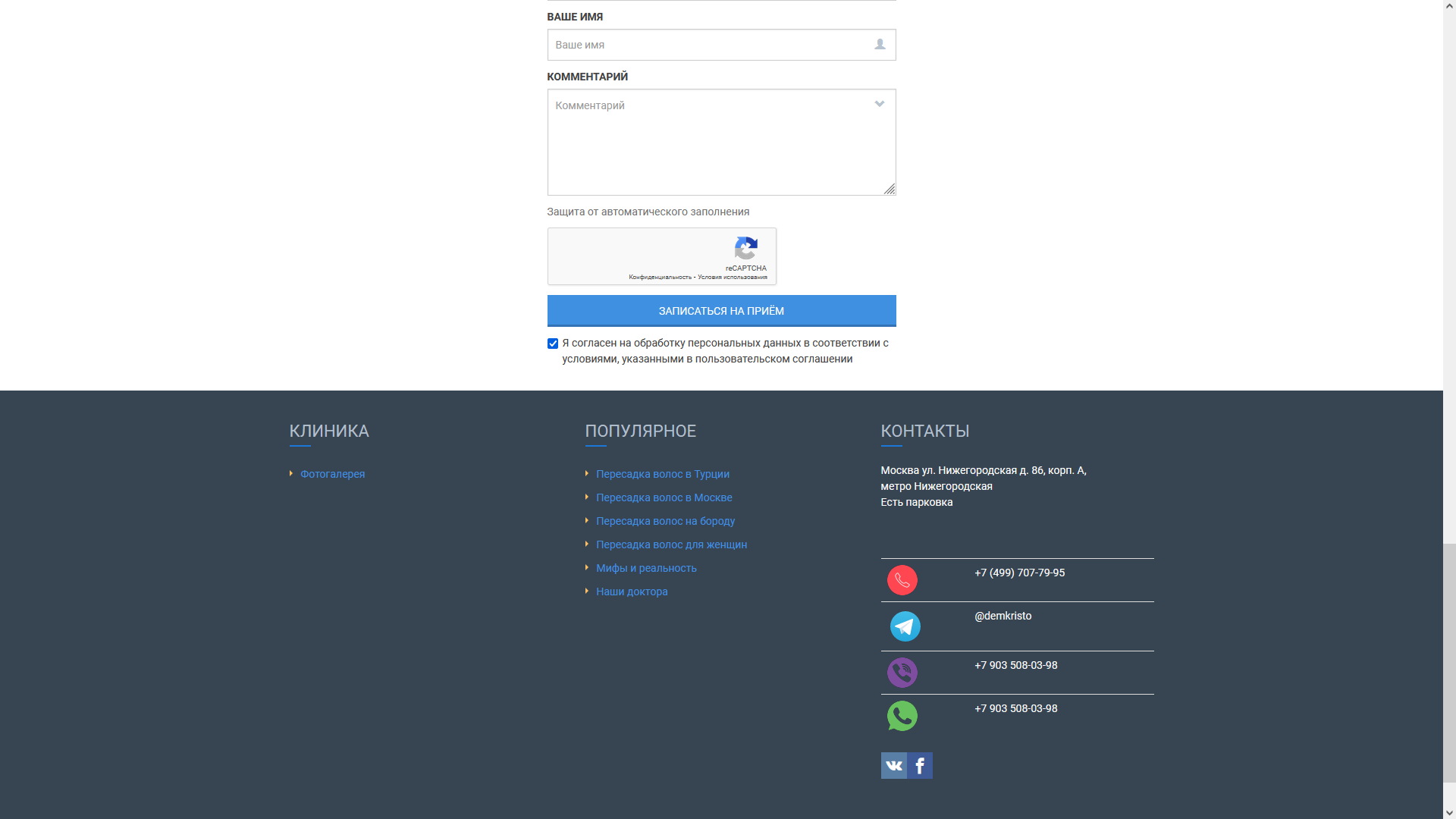The height and width of the screenshot is (819, 1456).
Task: Open Мифы и реальность link
Action: [646, 568]
